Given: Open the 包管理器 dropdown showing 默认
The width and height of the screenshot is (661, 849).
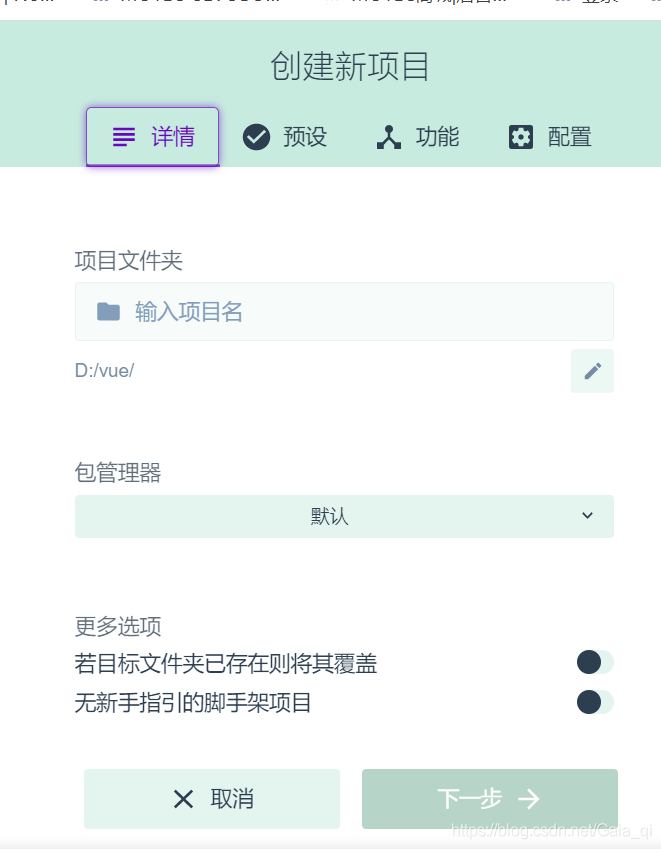Looking at the screenshot, I should click(x=330, y=516).
